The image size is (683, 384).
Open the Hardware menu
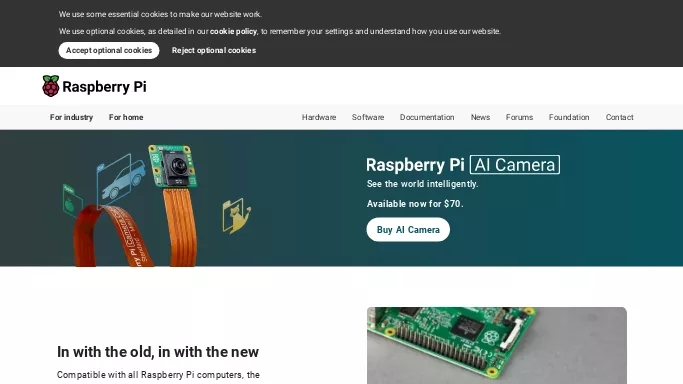tap(319, 117)
